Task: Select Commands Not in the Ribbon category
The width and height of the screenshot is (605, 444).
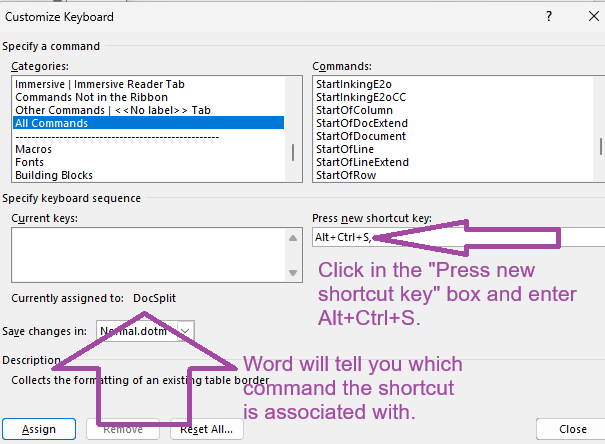Action: click(149, 97)
